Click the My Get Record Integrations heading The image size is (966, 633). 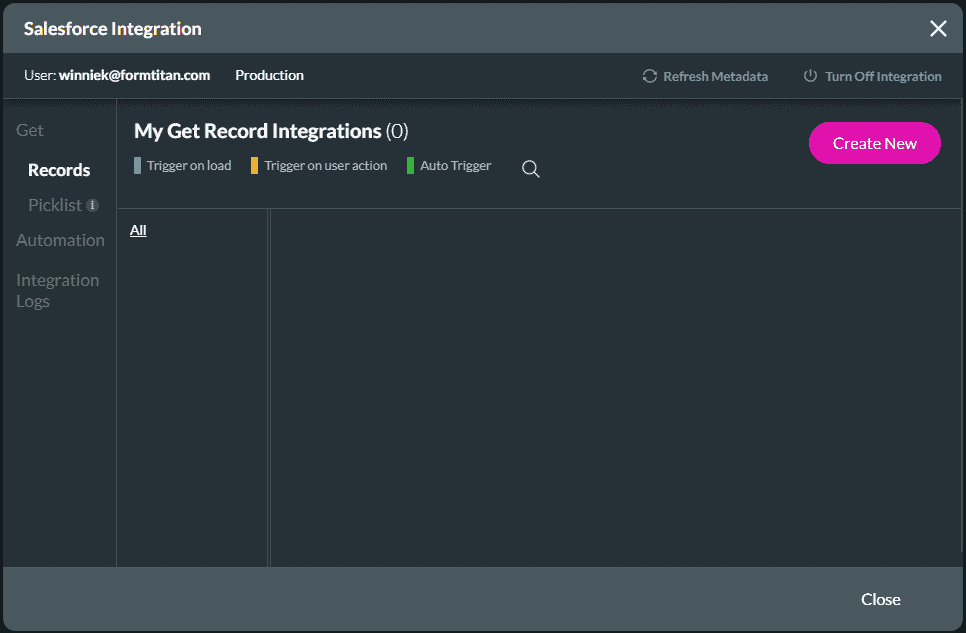(257, 131)
